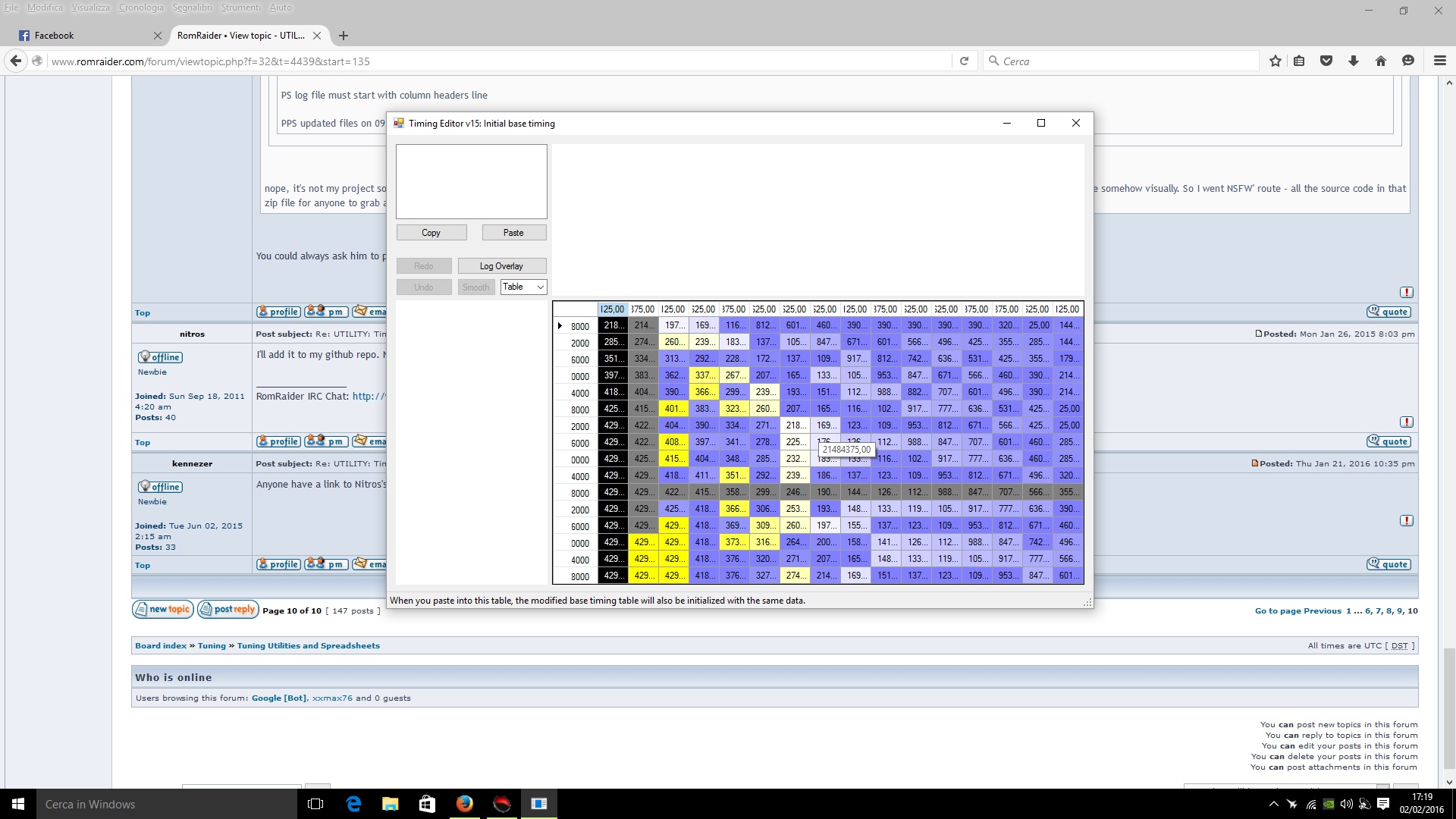Go to the Firefox home page icon
Viewport: 1456px width, 819px height.
click(1381, 61)
